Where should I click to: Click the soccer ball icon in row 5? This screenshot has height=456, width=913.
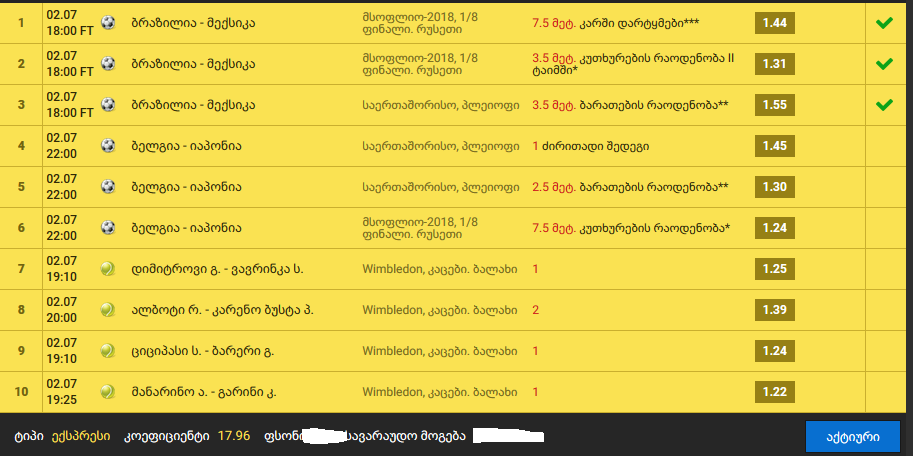point(108,187)
